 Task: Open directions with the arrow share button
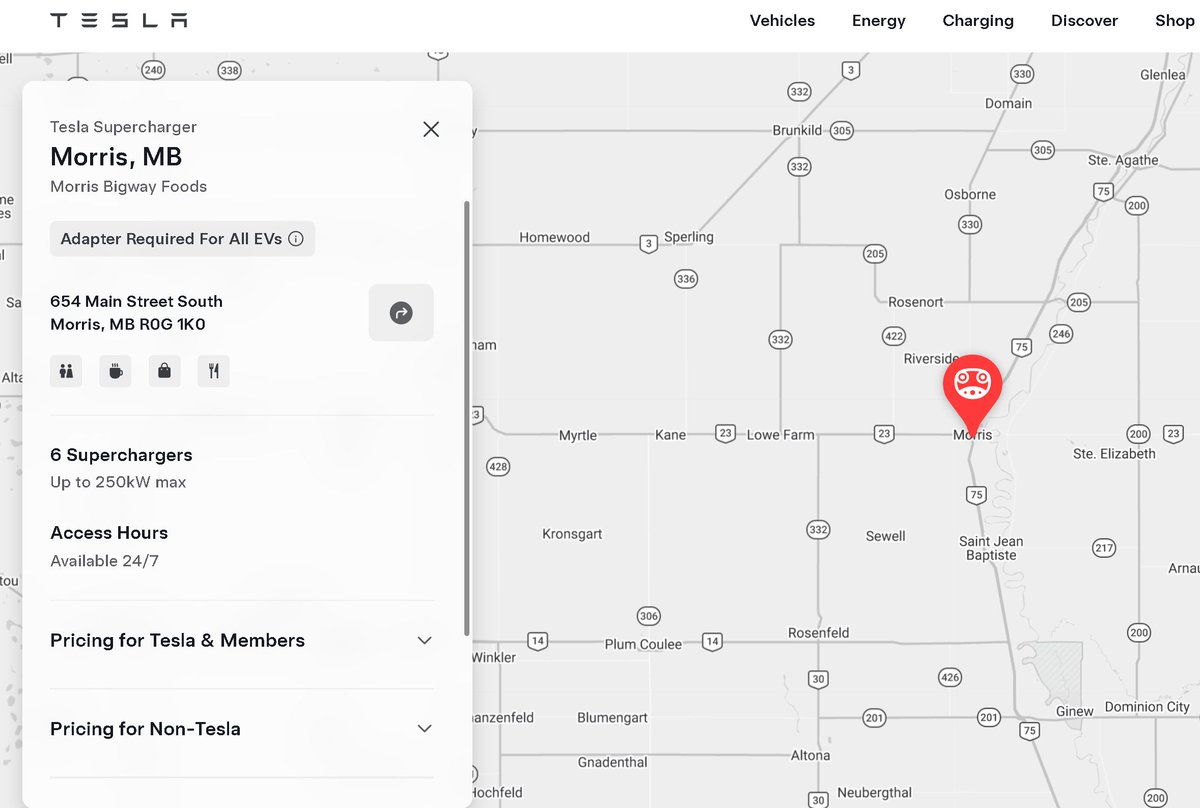click(x=401, y=313)
